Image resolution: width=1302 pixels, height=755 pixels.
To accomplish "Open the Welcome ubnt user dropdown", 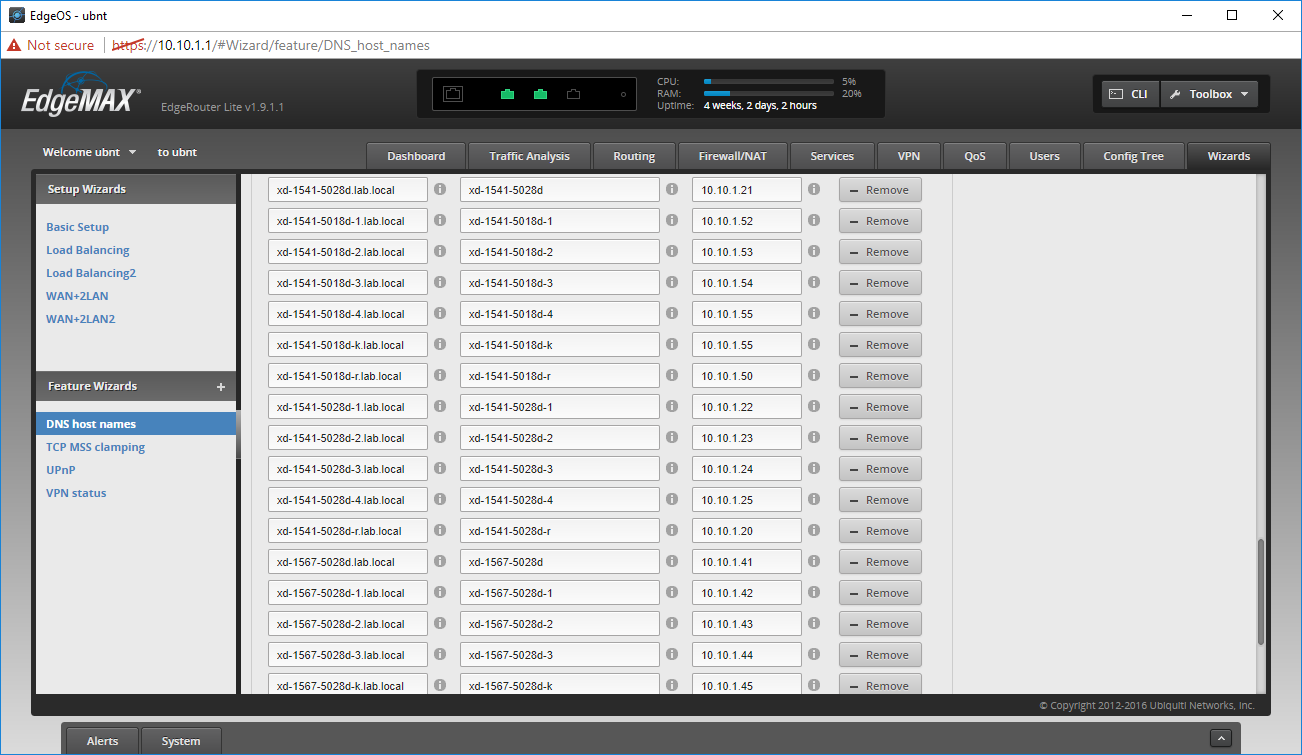I will click(x=89, y=152).
